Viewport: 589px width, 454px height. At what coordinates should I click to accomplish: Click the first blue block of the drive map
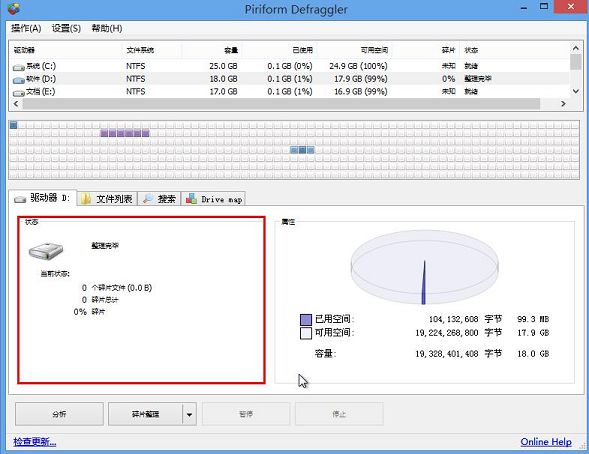14,125
